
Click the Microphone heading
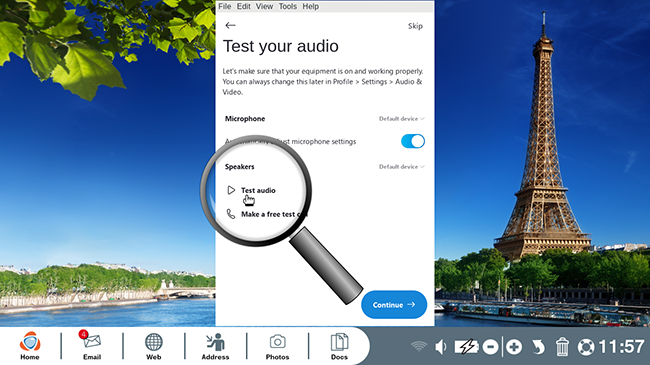[x=245, y=119]
